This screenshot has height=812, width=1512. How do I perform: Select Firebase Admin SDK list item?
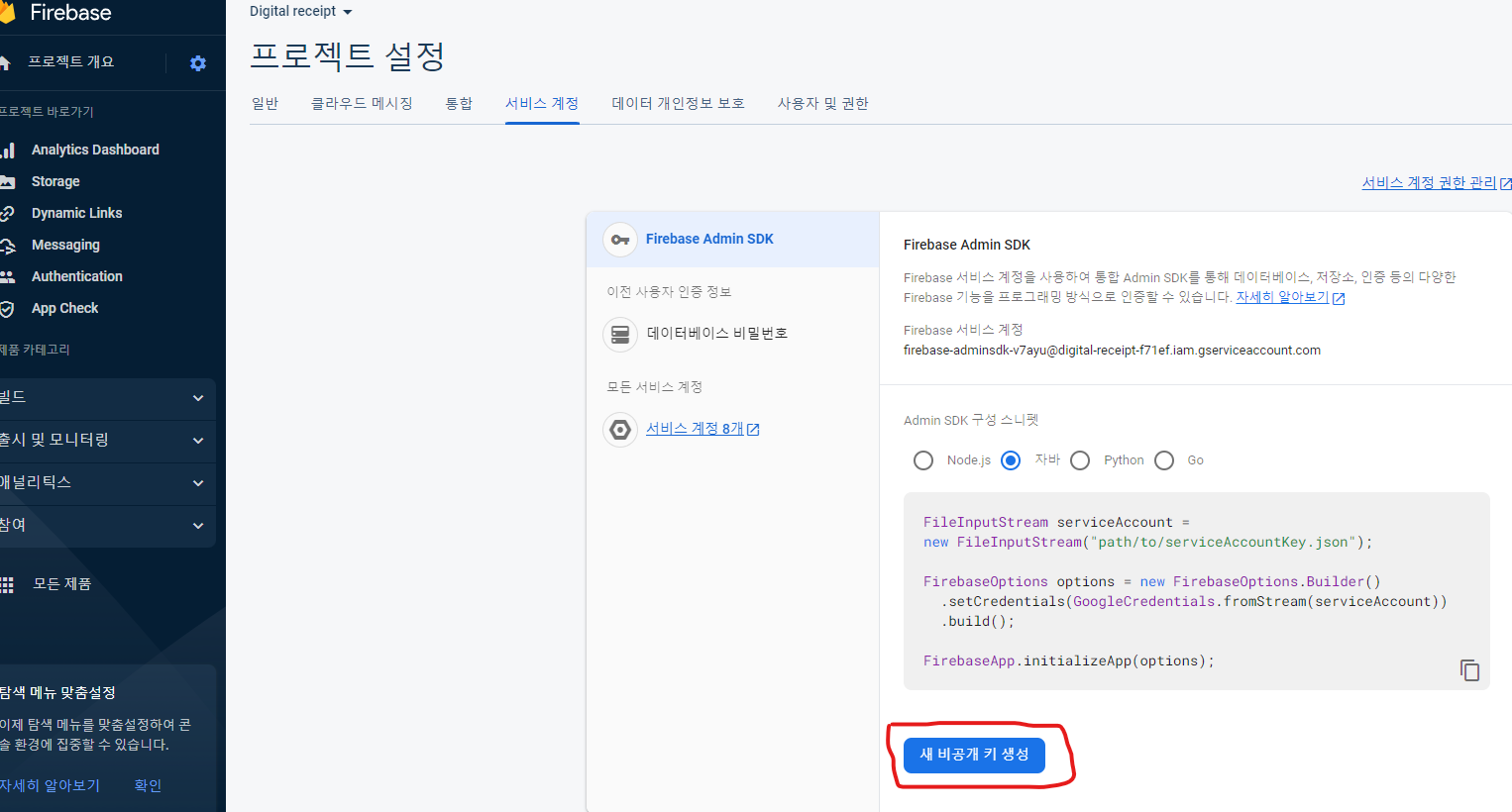coord(732,240)
